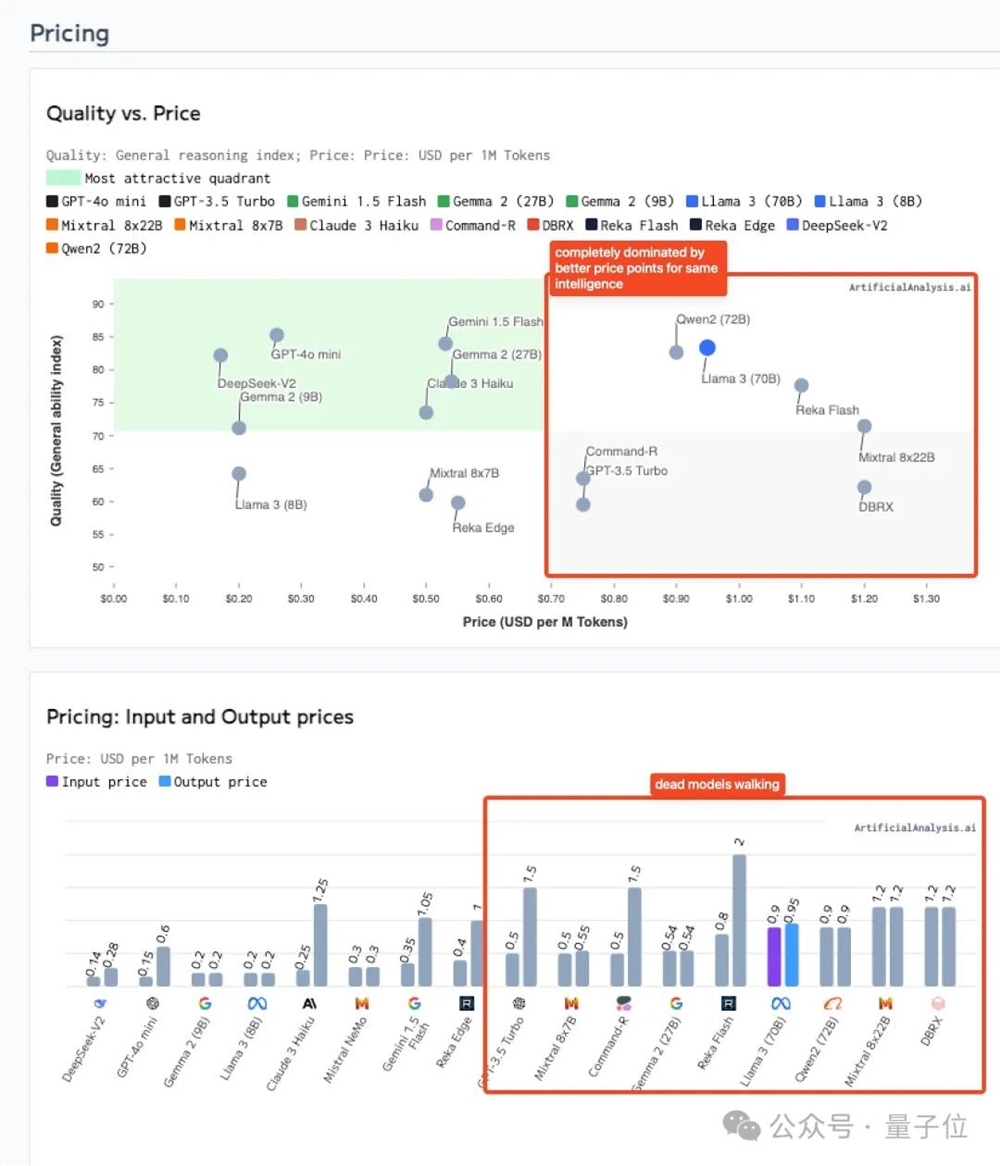Toggle the Output price legend entry
The width and height of the screenshot is (1000, 1166).
tap(212, 782)
